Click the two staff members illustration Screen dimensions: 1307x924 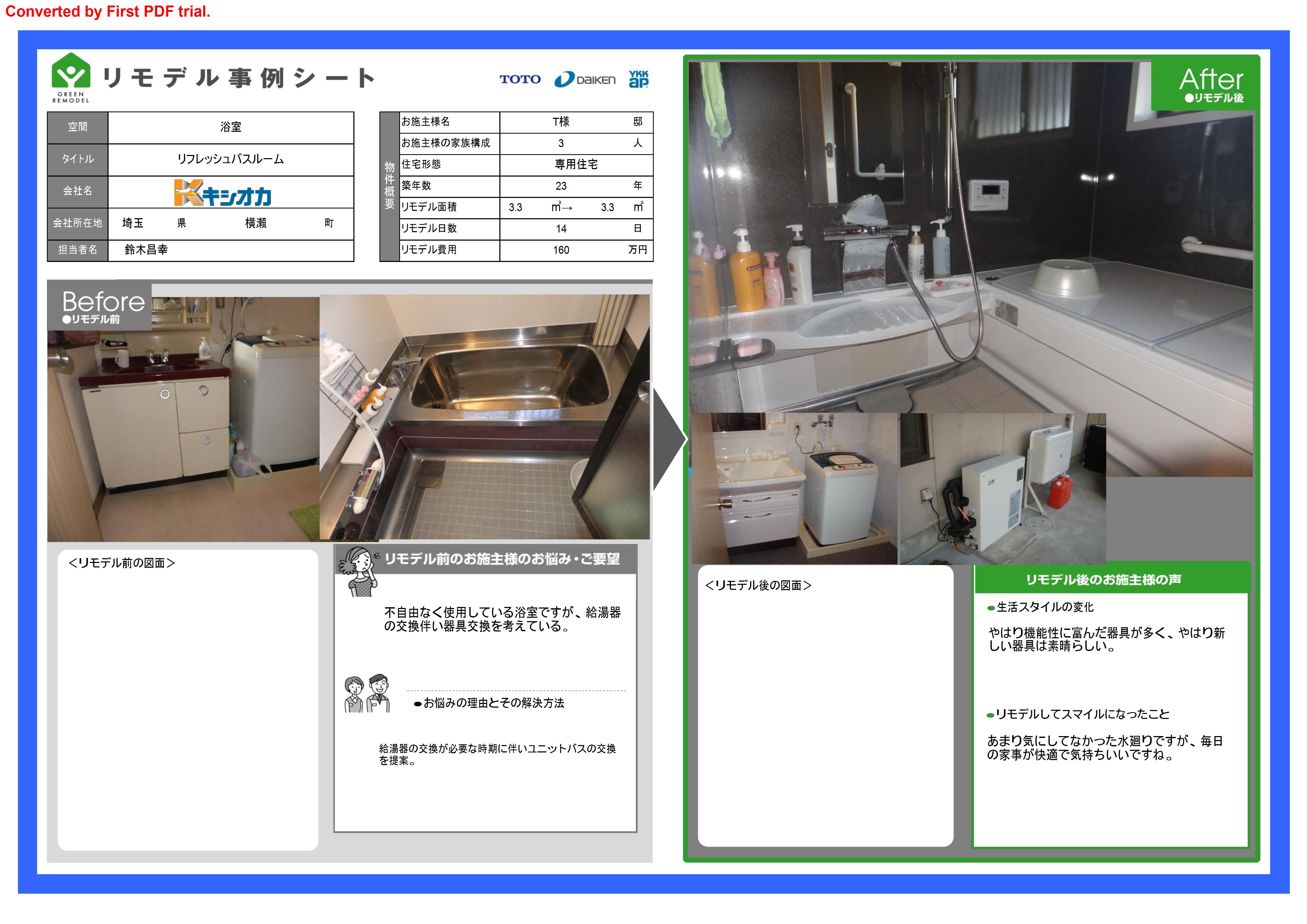pos(367,693)
